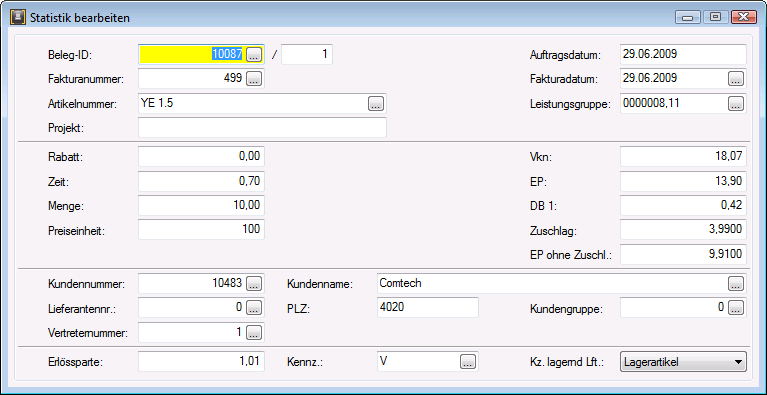This screenshot has width=767, height=395.
Task: Click the Preiseinheit field showing 100
Action: pyautogui.click(x=202, y=229)
